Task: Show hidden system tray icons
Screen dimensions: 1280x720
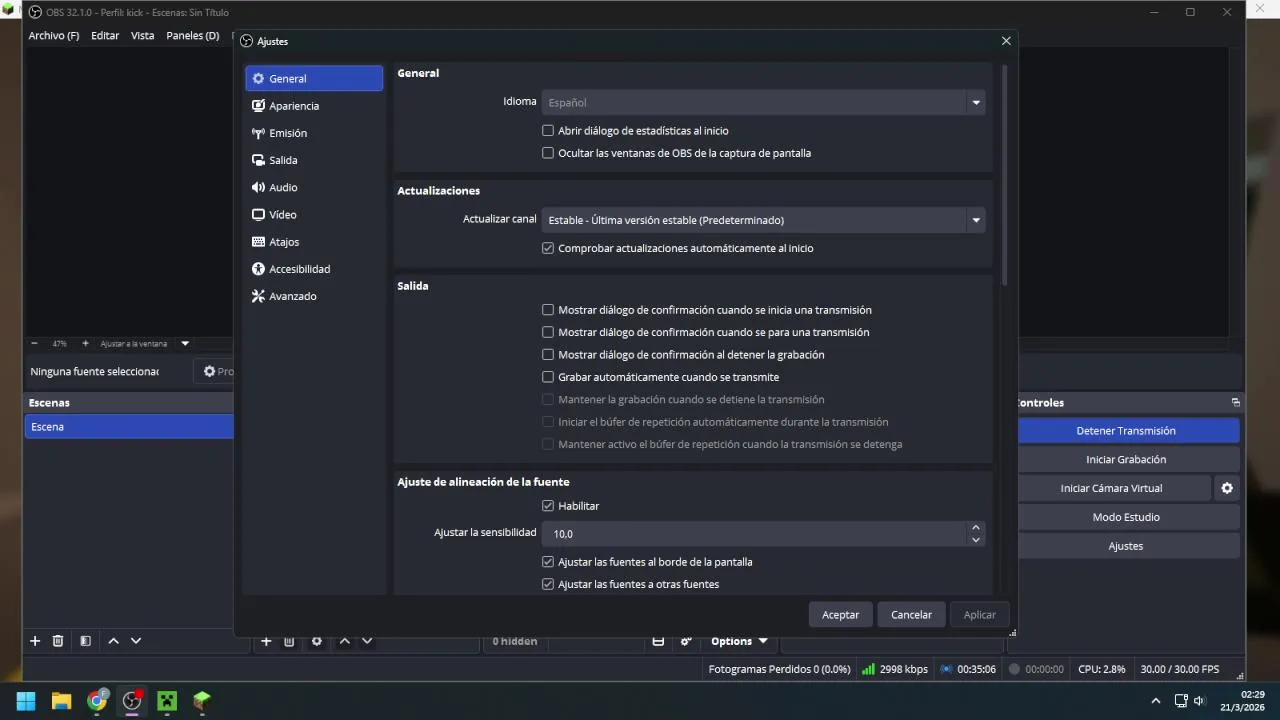Action: (x=1156, y=700)
